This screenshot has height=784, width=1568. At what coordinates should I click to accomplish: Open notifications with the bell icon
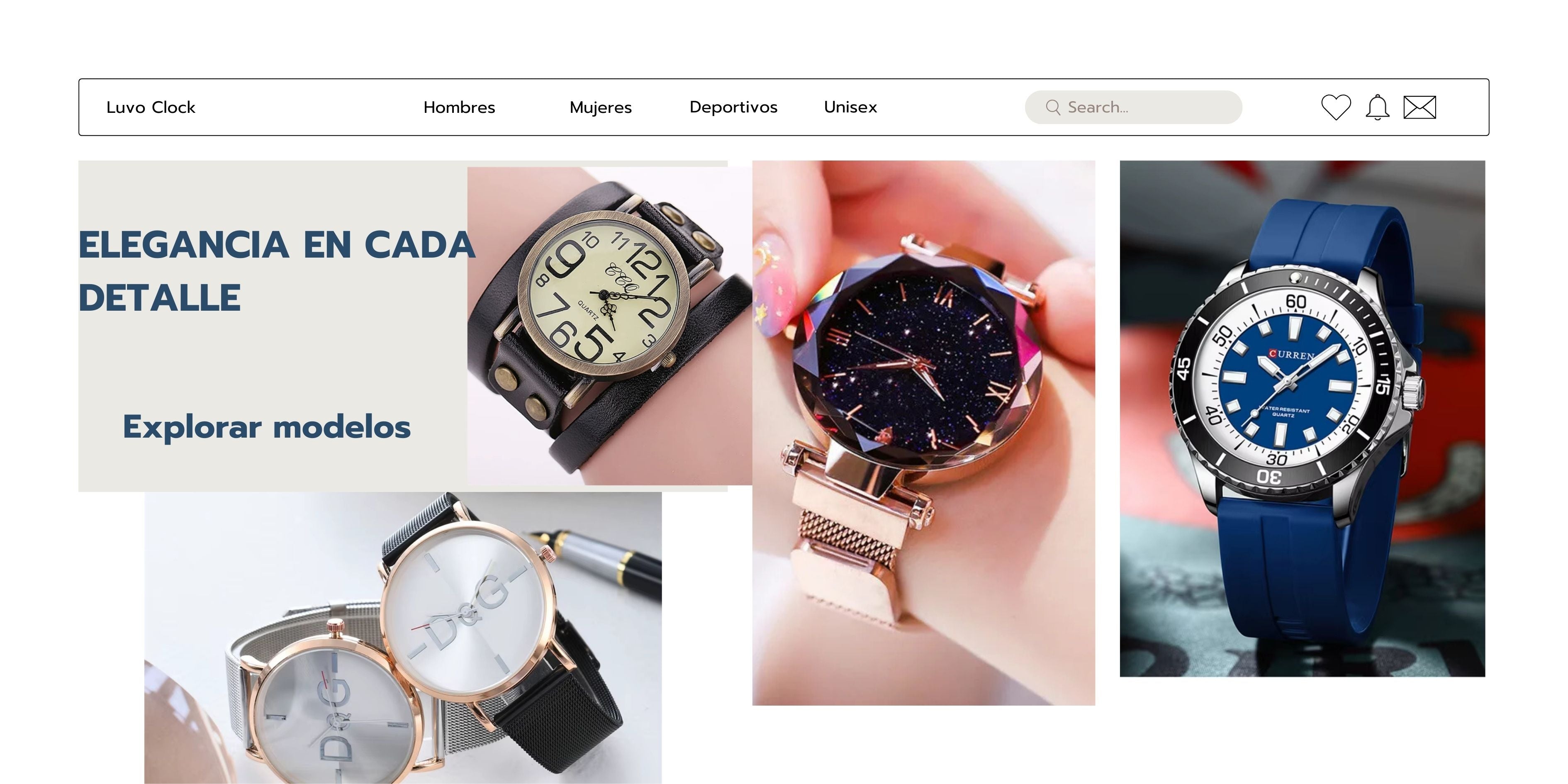click(x=1378, y=107)
